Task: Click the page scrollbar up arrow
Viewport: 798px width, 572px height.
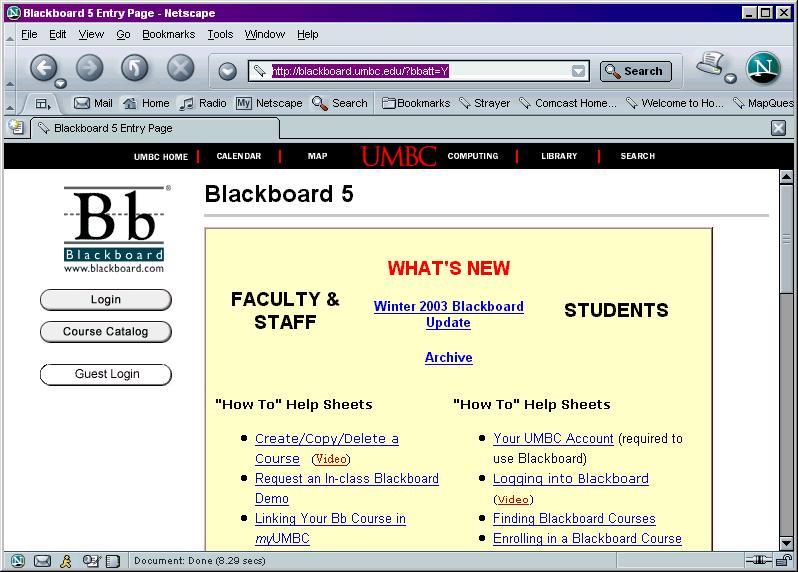Action: (786, 177)
